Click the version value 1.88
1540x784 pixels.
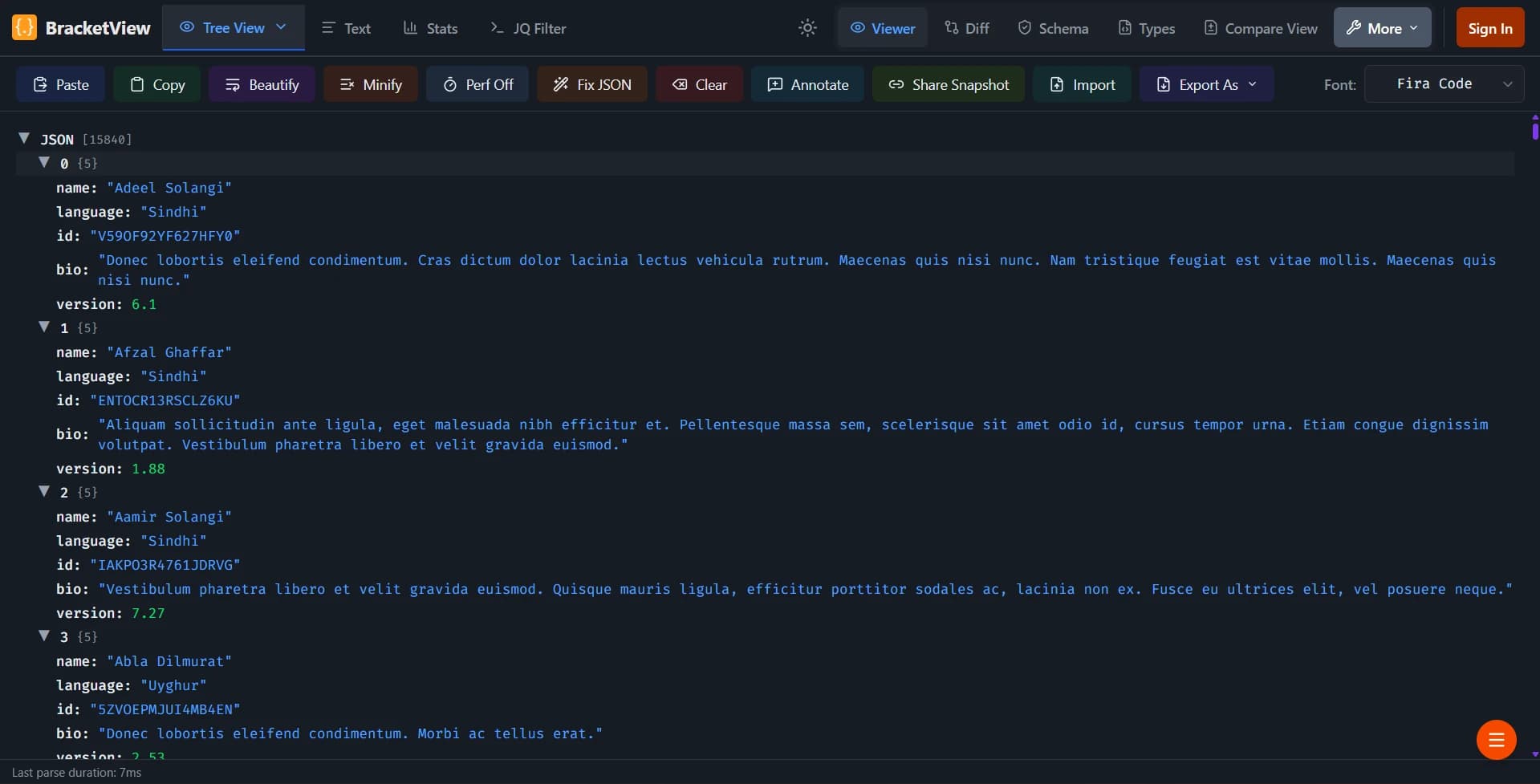[x=148, y=469]
